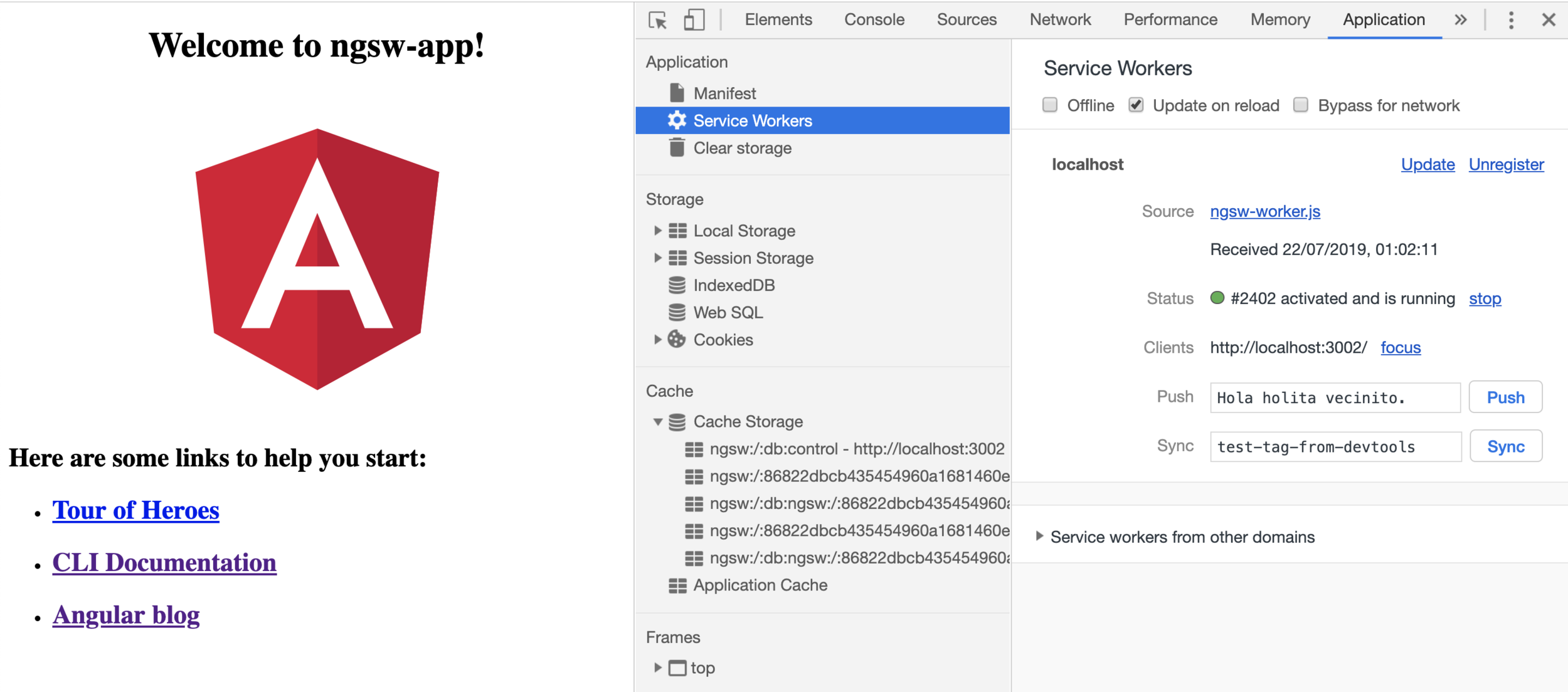The image size is (1568, 692).
Task: Click the Unregister link
Action: pyautogui.click(x=1506, y=164)
